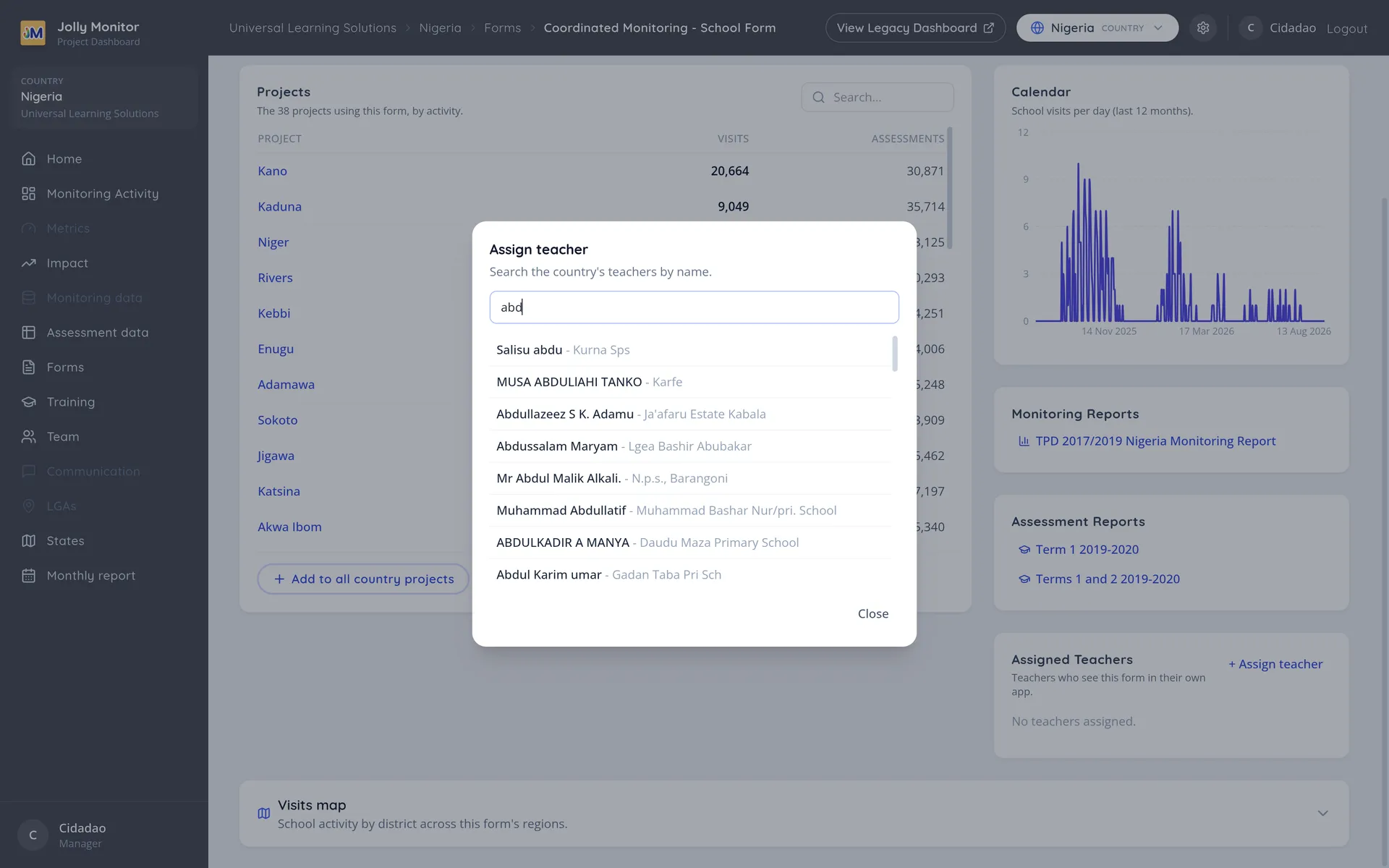1389x868 pixels.
Task: Click the Assessment data table icon
Action: pos(29,333)
